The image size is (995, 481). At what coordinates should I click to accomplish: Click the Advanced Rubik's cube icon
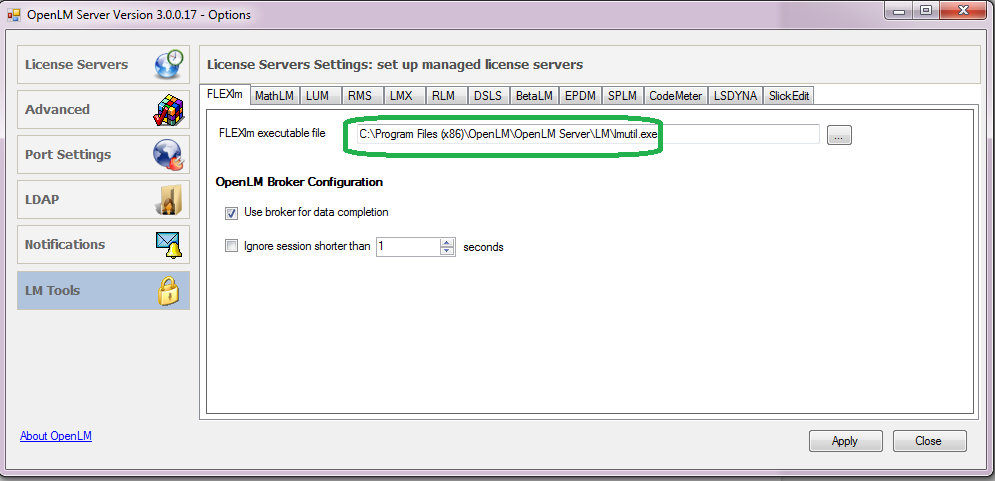point(169,110)
